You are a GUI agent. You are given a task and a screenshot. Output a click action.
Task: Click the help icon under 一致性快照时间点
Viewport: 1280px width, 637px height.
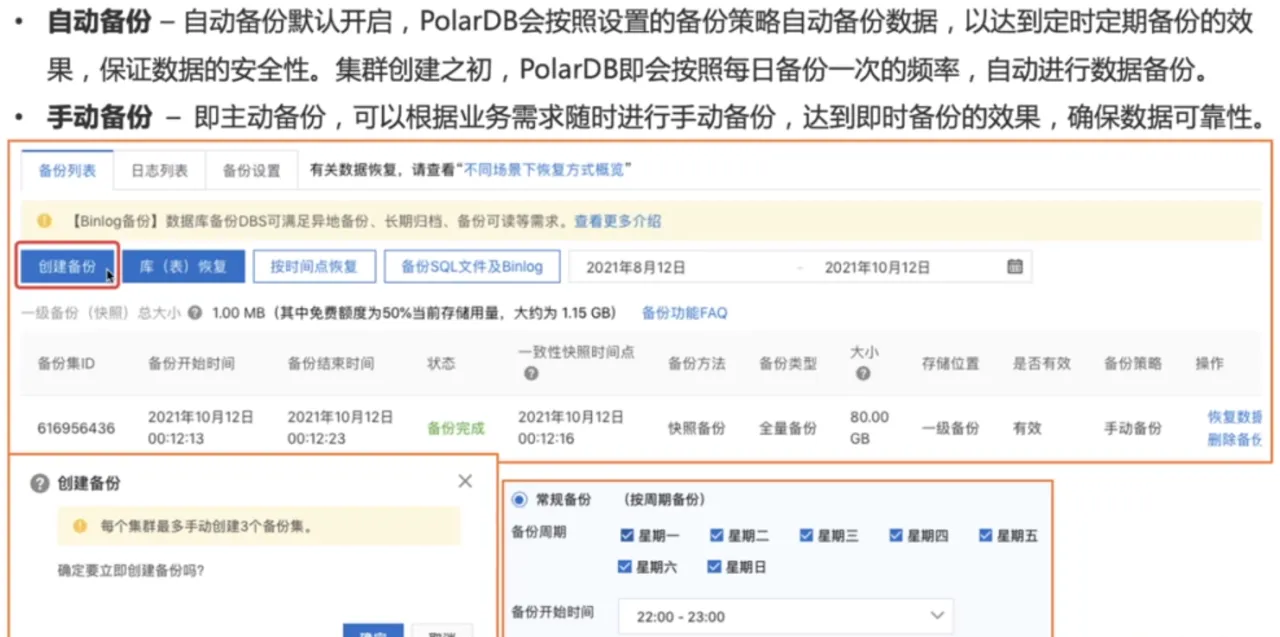click(x=531, y=374)
